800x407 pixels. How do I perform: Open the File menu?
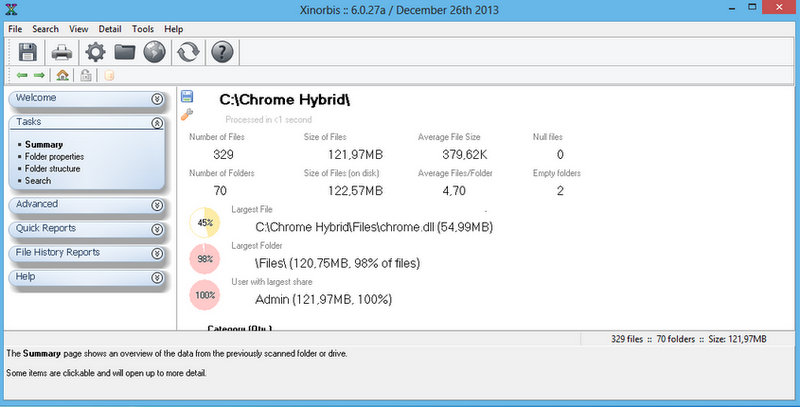15,29
